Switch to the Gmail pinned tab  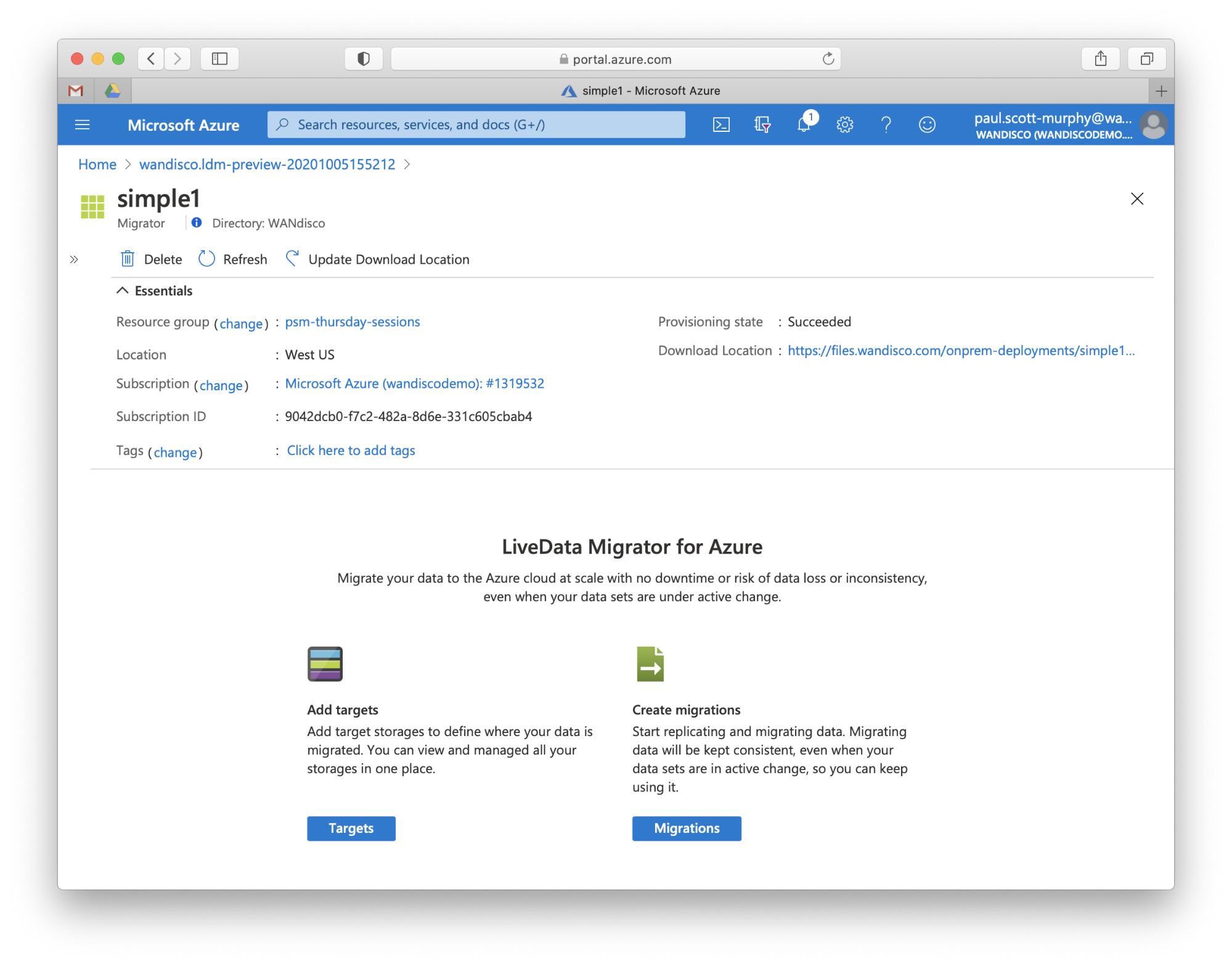pyautogui.click(x=76, y=91)
